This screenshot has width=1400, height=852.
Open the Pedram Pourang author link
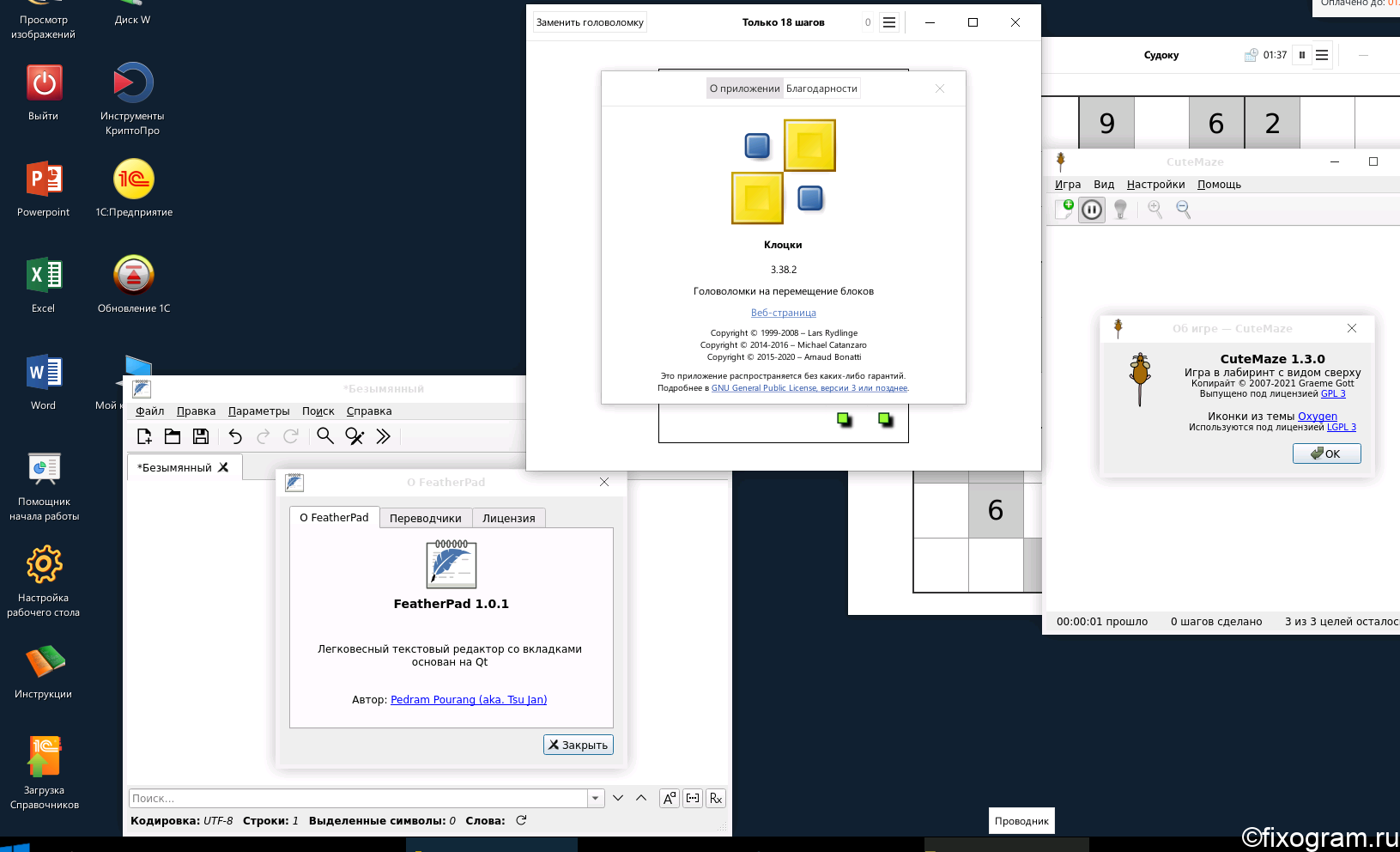469,700
